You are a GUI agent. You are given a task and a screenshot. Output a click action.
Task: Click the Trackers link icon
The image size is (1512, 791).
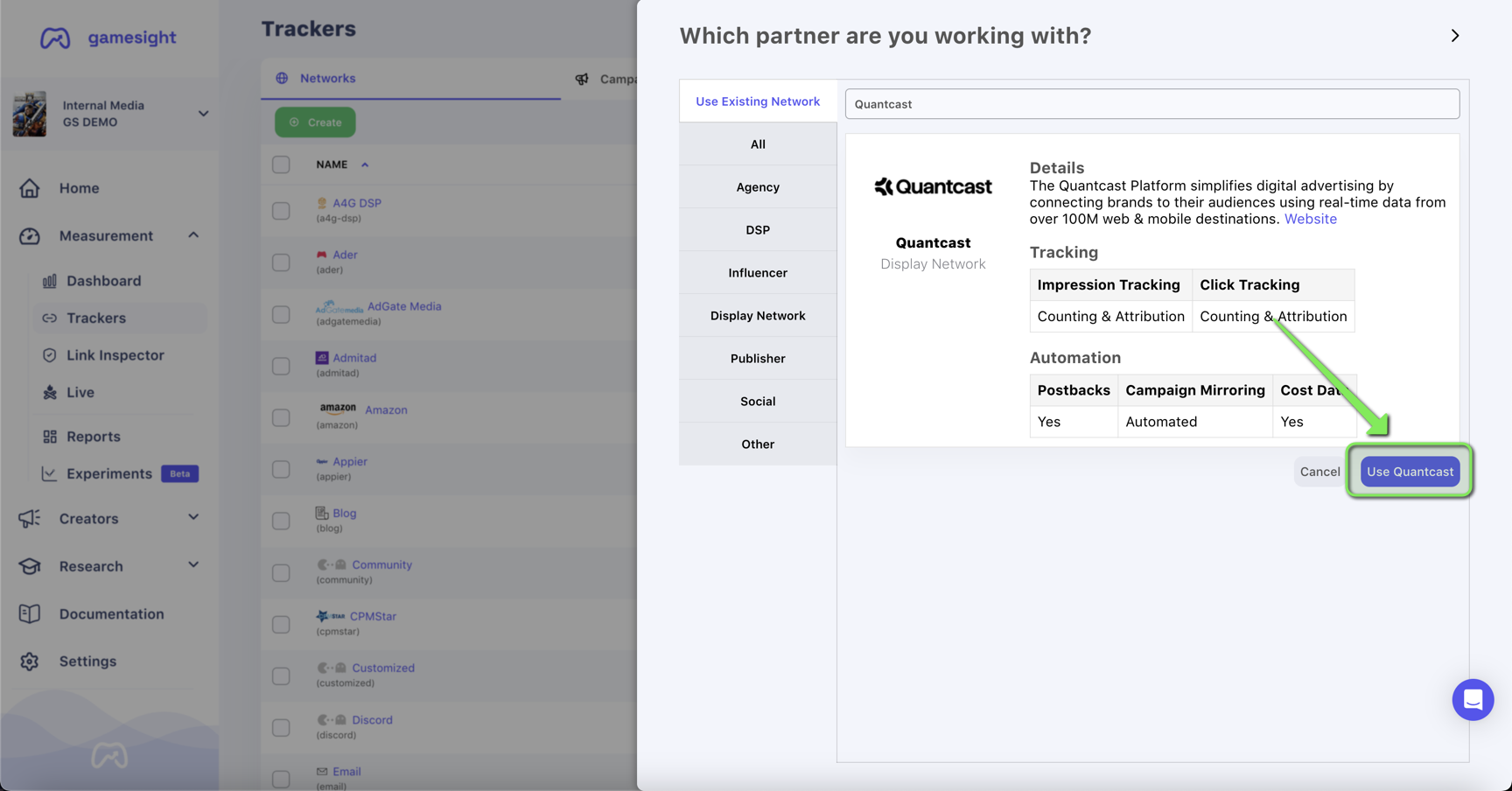tap(50, 318)
